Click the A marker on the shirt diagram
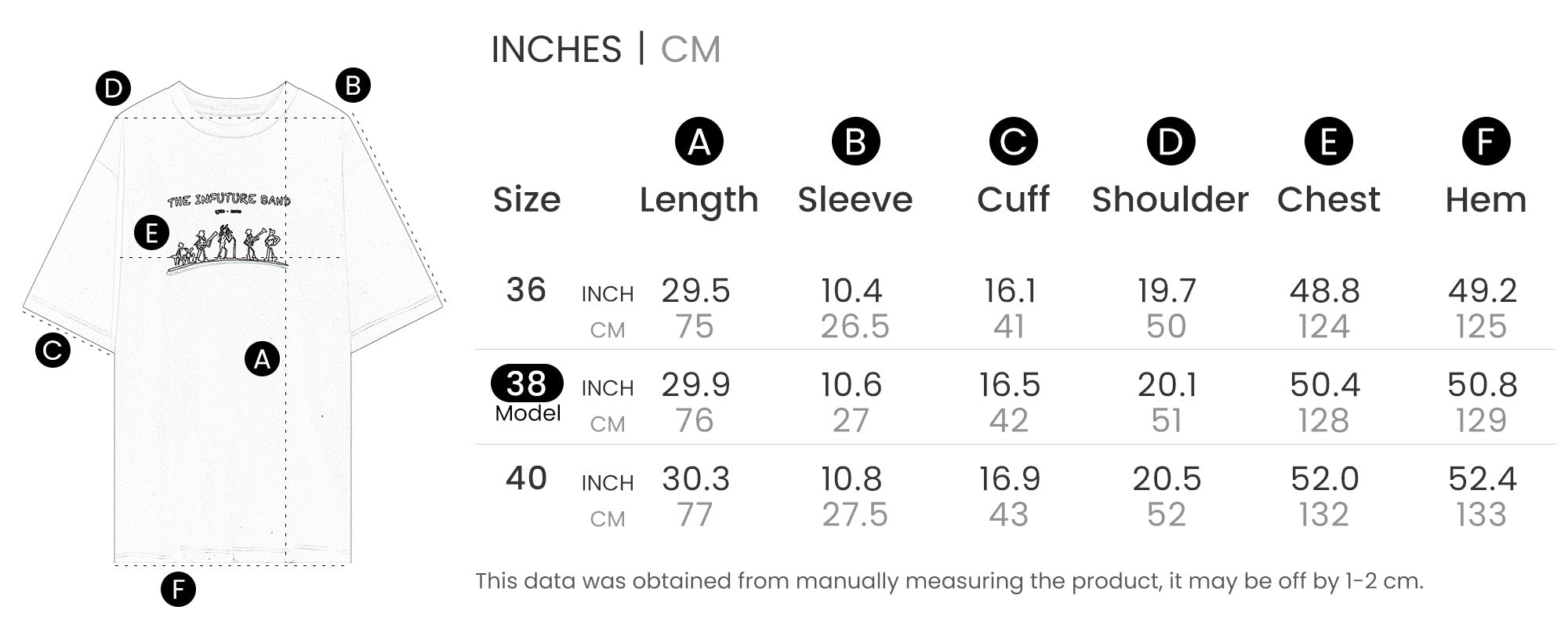Screen dimensions: 1568x632 [262, 359]
